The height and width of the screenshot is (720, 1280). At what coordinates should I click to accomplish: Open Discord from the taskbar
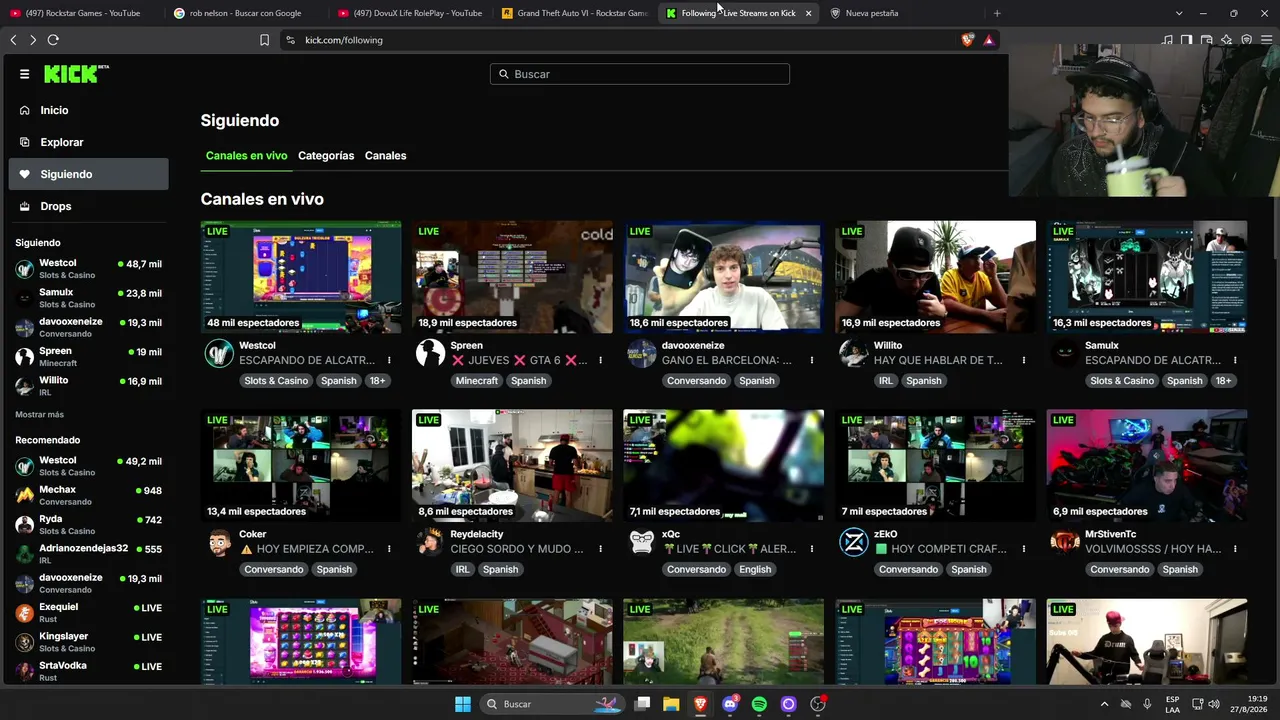coord(730,704)
